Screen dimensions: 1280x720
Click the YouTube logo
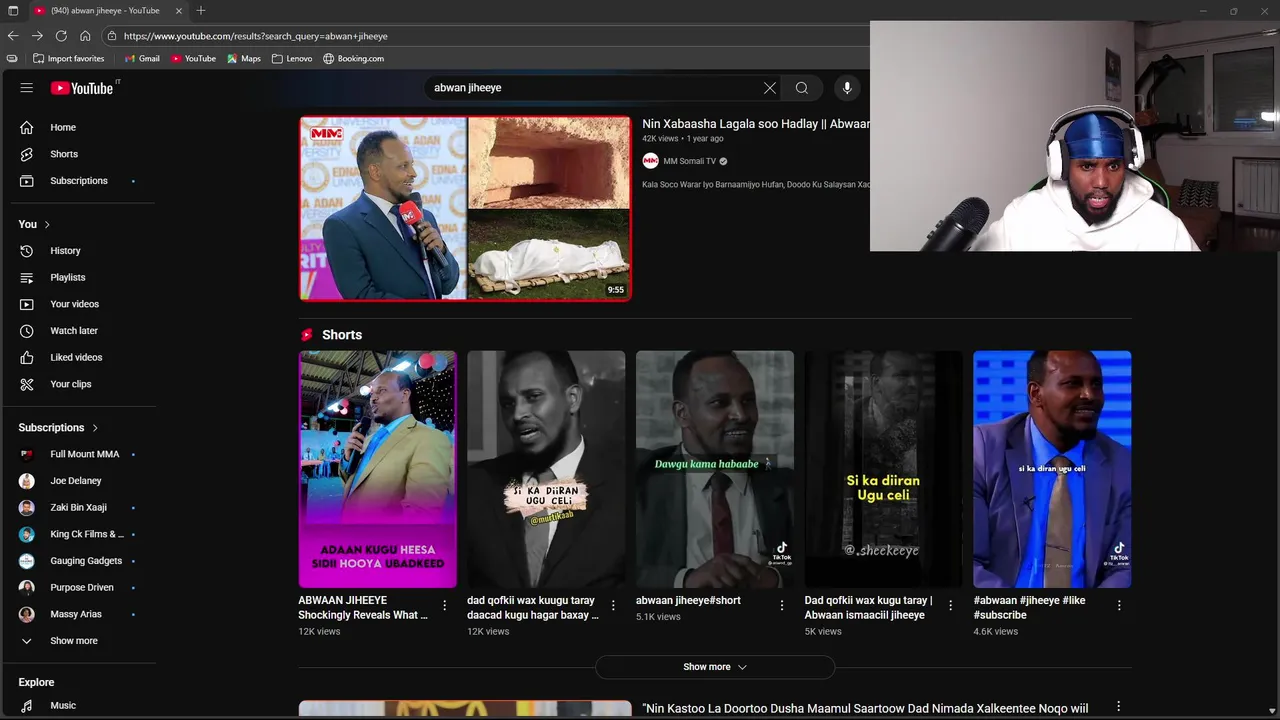tap(82, 88)
